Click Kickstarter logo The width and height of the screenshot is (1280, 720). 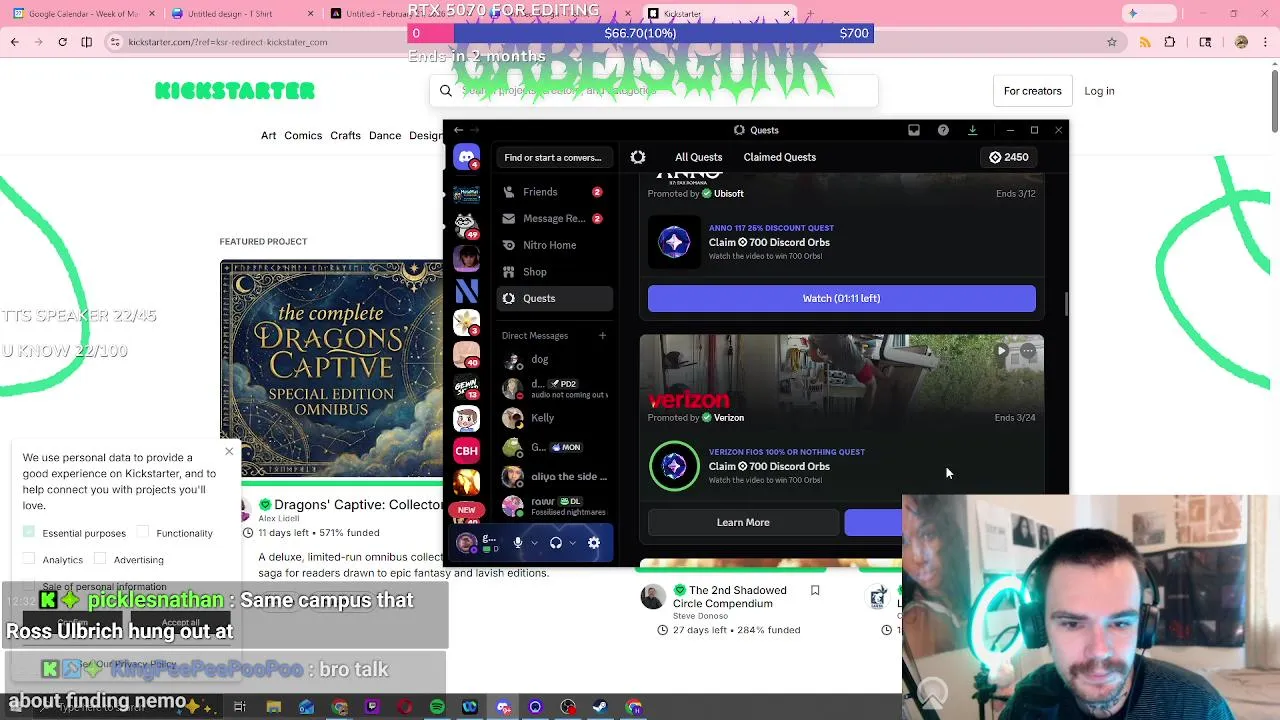(235, 91)
